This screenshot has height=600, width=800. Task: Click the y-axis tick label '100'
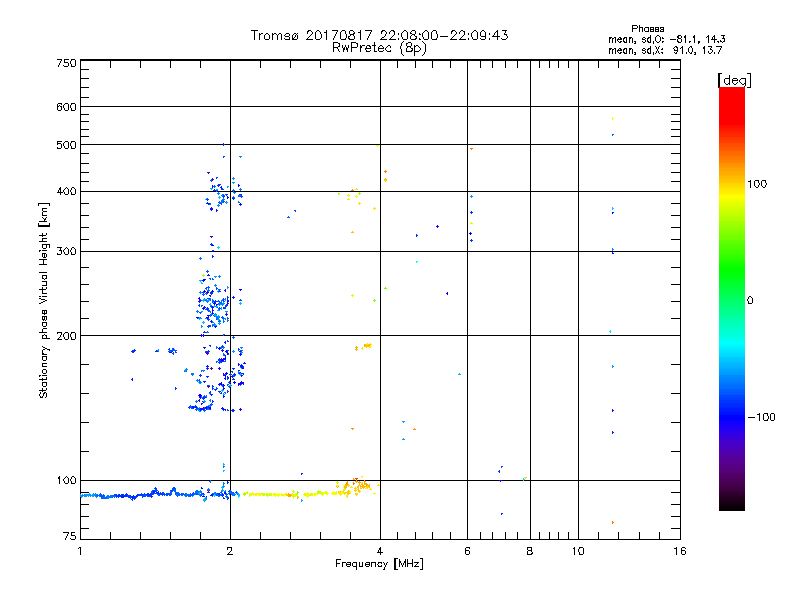(x=66, y=480)
